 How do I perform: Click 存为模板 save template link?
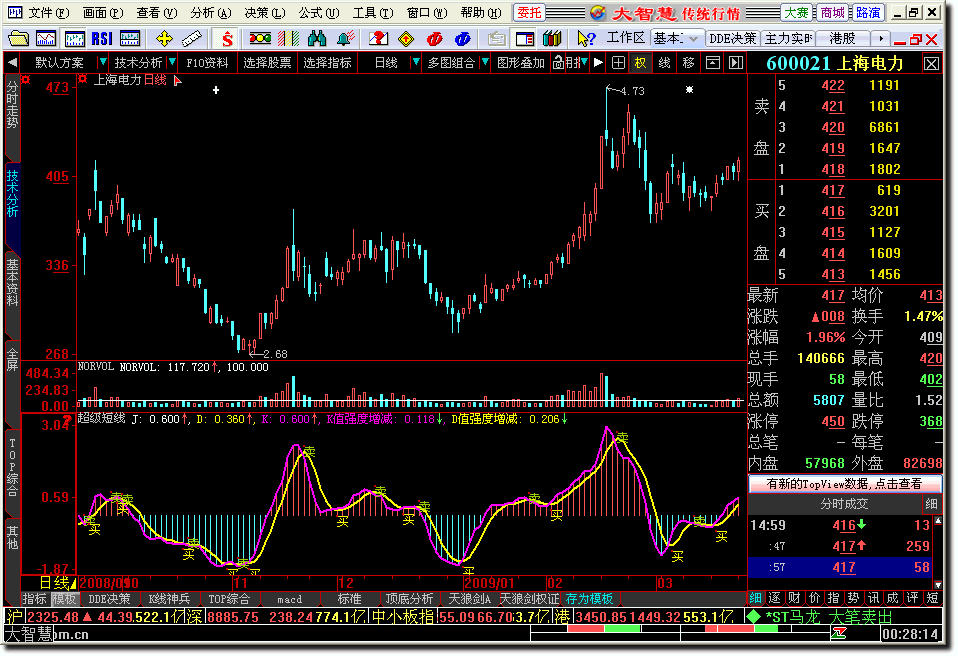click(589, 599)
